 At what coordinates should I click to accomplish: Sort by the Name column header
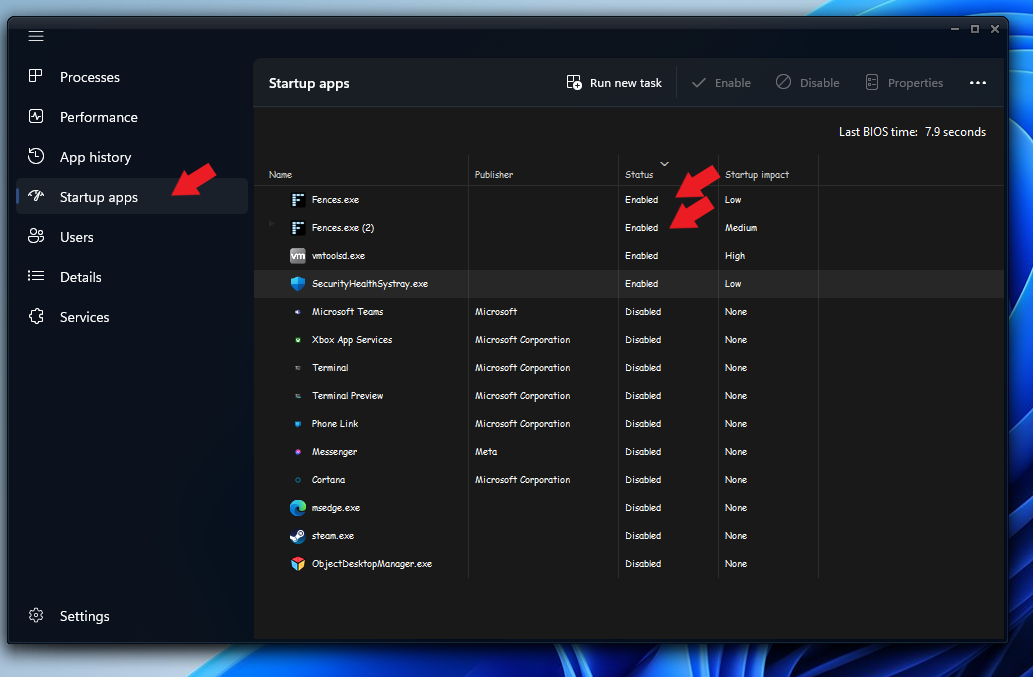(280, 175)
